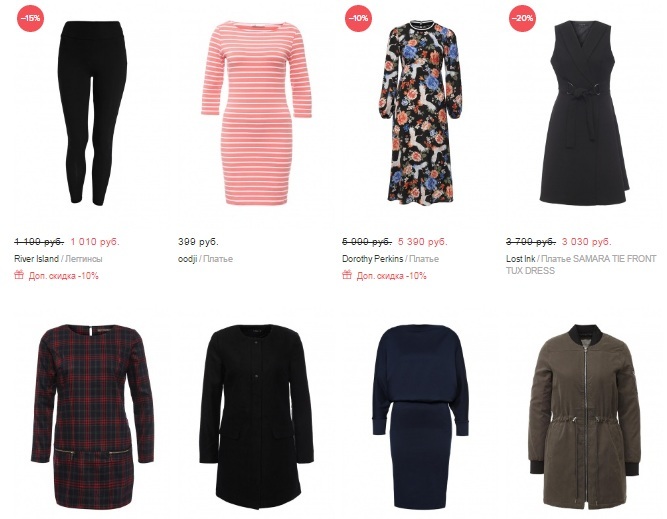Click the -15% discount badge on leggings

point(31,18)
